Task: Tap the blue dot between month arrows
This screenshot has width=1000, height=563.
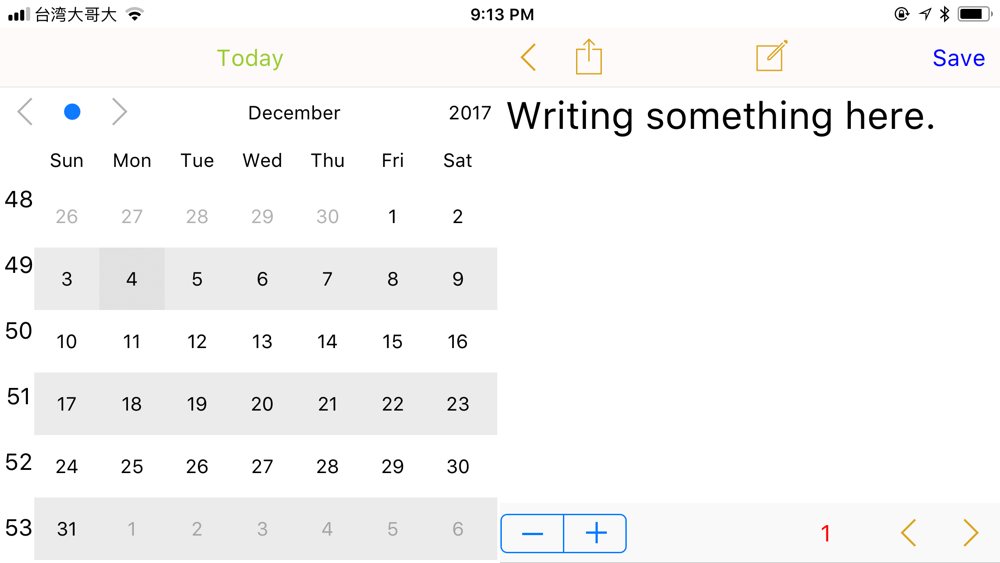Action: coord(72,112)
